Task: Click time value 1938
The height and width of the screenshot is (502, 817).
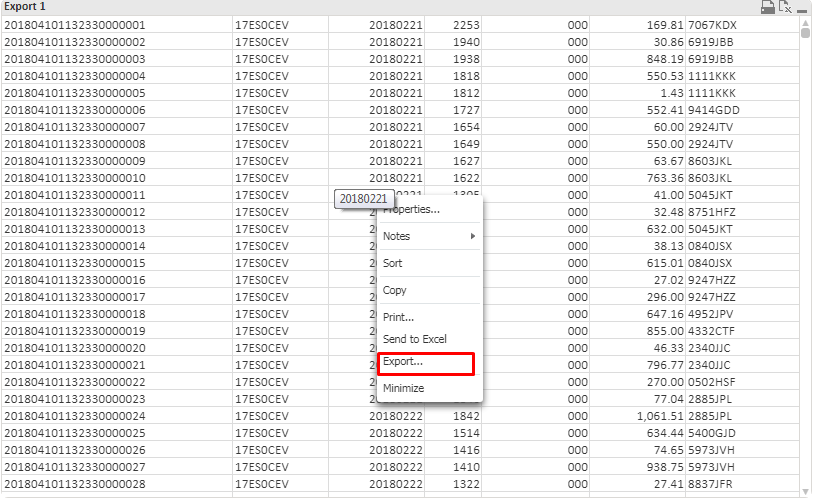Action: click(466, 59)
